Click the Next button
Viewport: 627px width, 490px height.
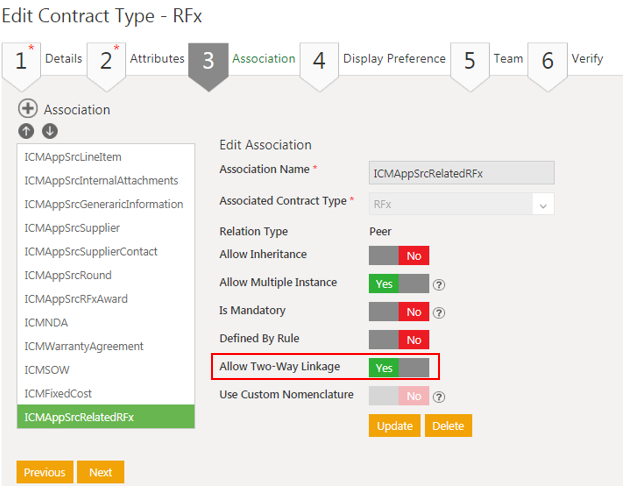click(100, 472)
